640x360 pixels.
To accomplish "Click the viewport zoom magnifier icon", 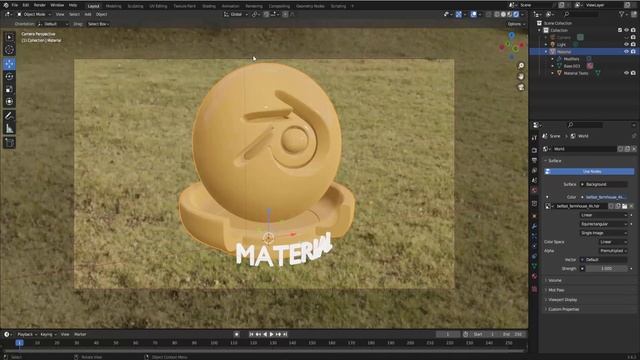I will (x=521, y=66).
